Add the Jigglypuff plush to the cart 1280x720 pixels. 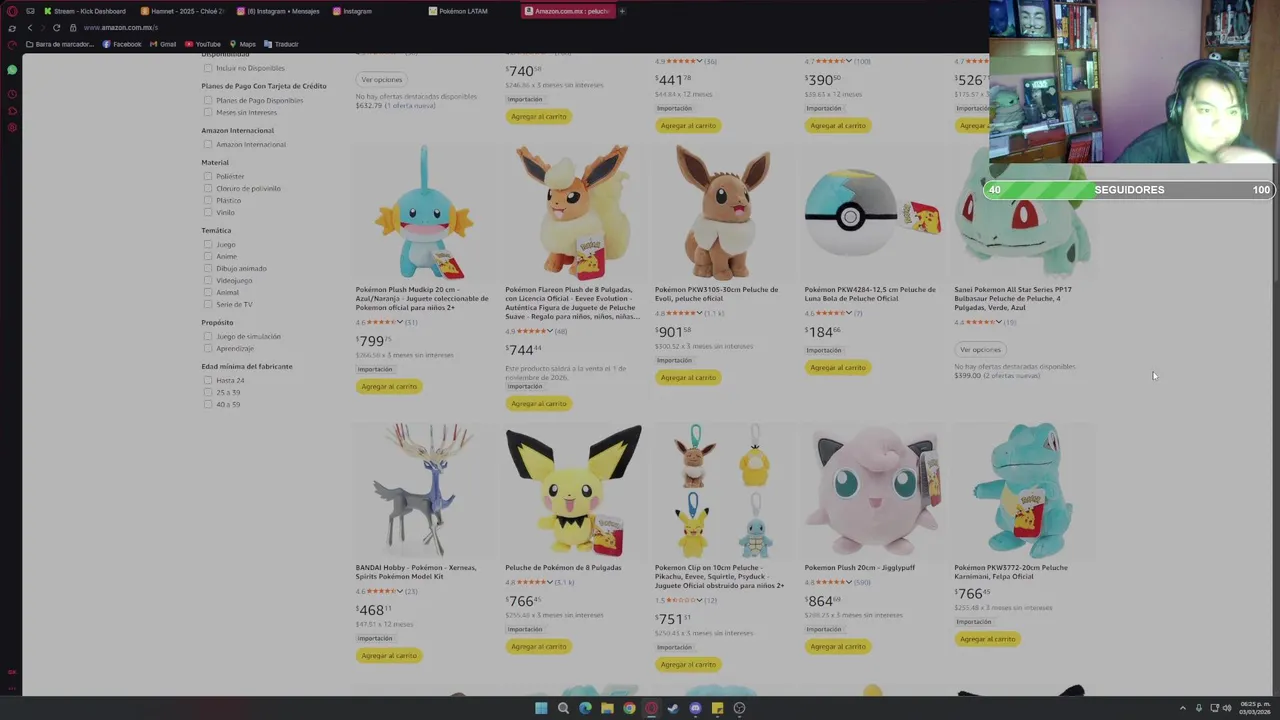point(838,647)
